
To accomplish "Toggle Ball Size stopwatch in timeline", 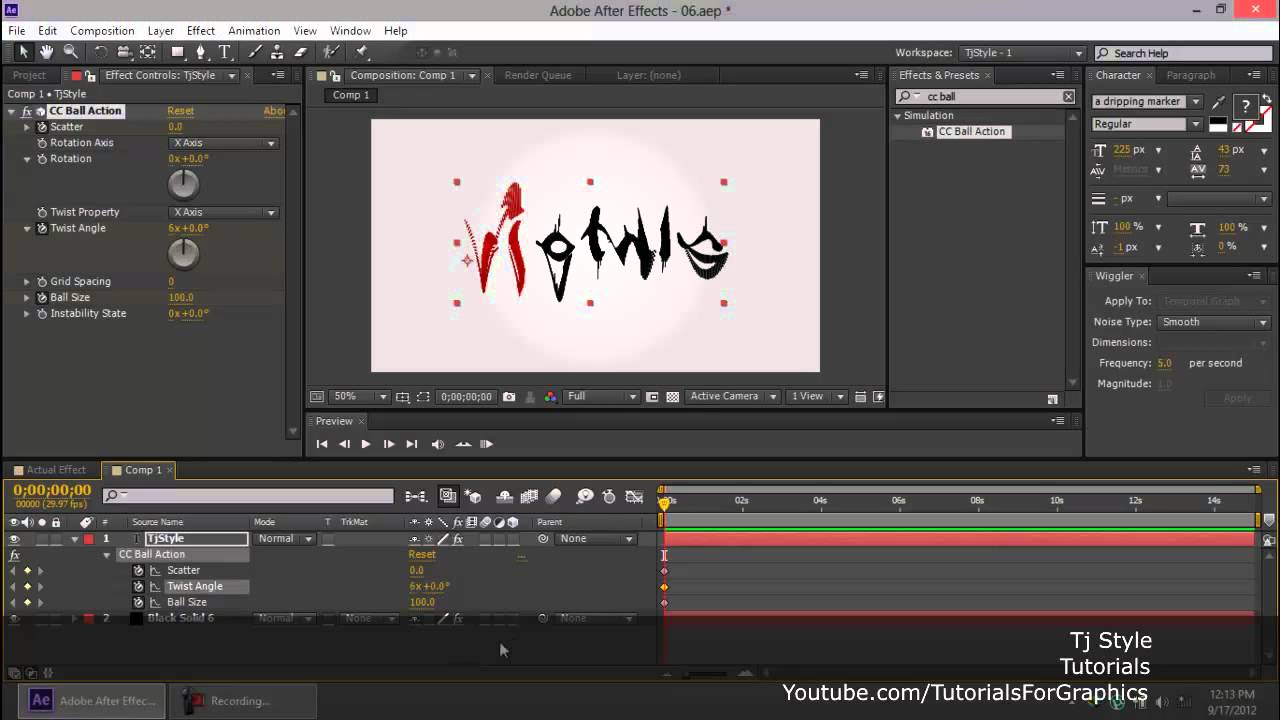I will point(139,602).
